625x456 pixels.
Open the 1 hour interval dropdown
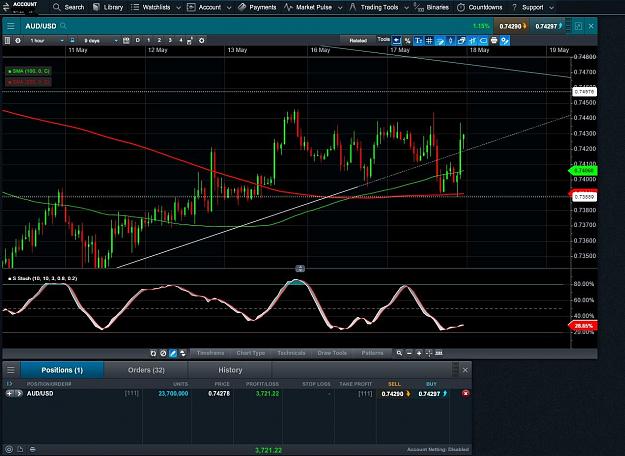[45, 40]
